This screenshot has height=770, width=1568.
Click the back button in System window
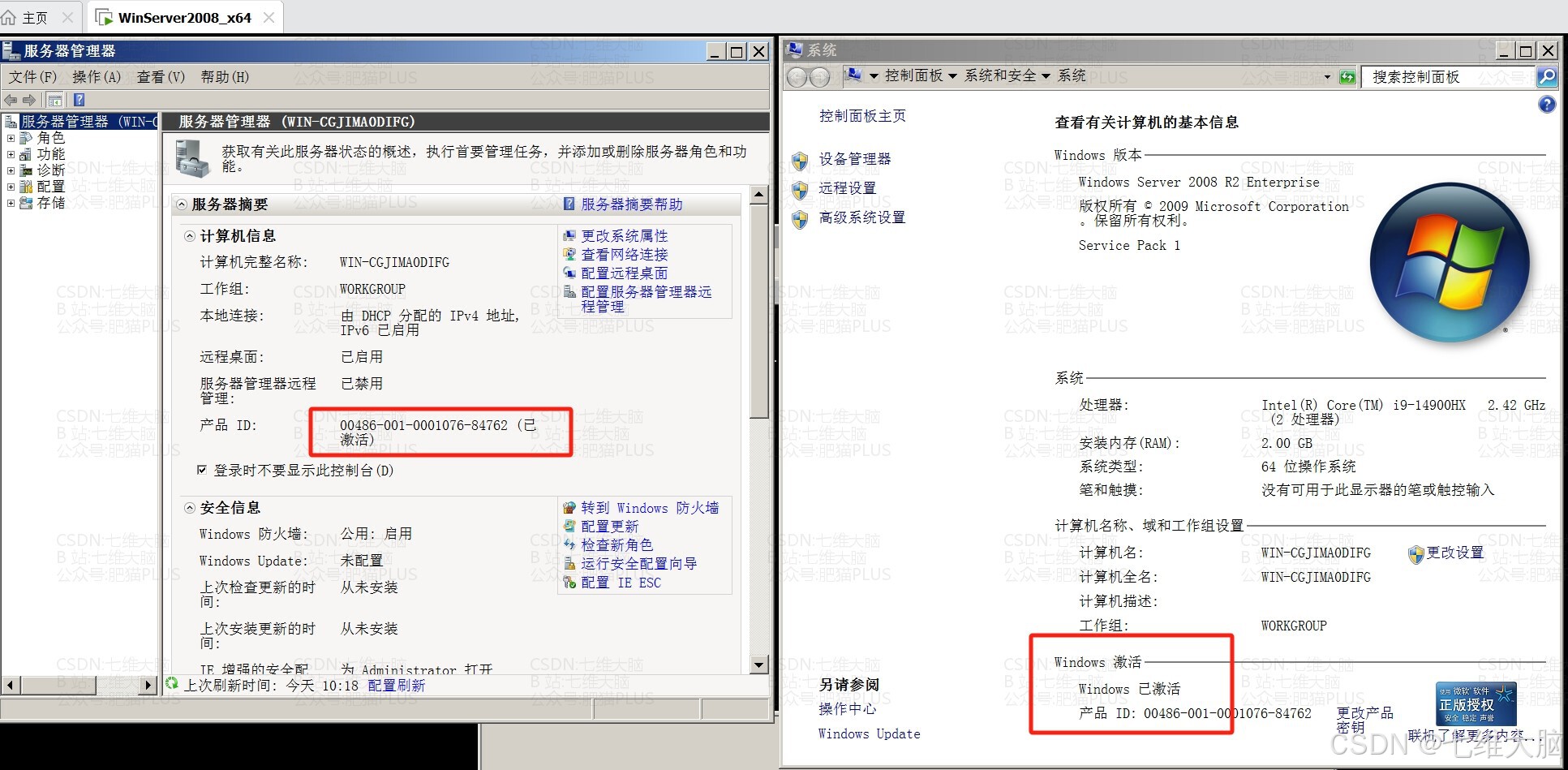pos(797,77)
